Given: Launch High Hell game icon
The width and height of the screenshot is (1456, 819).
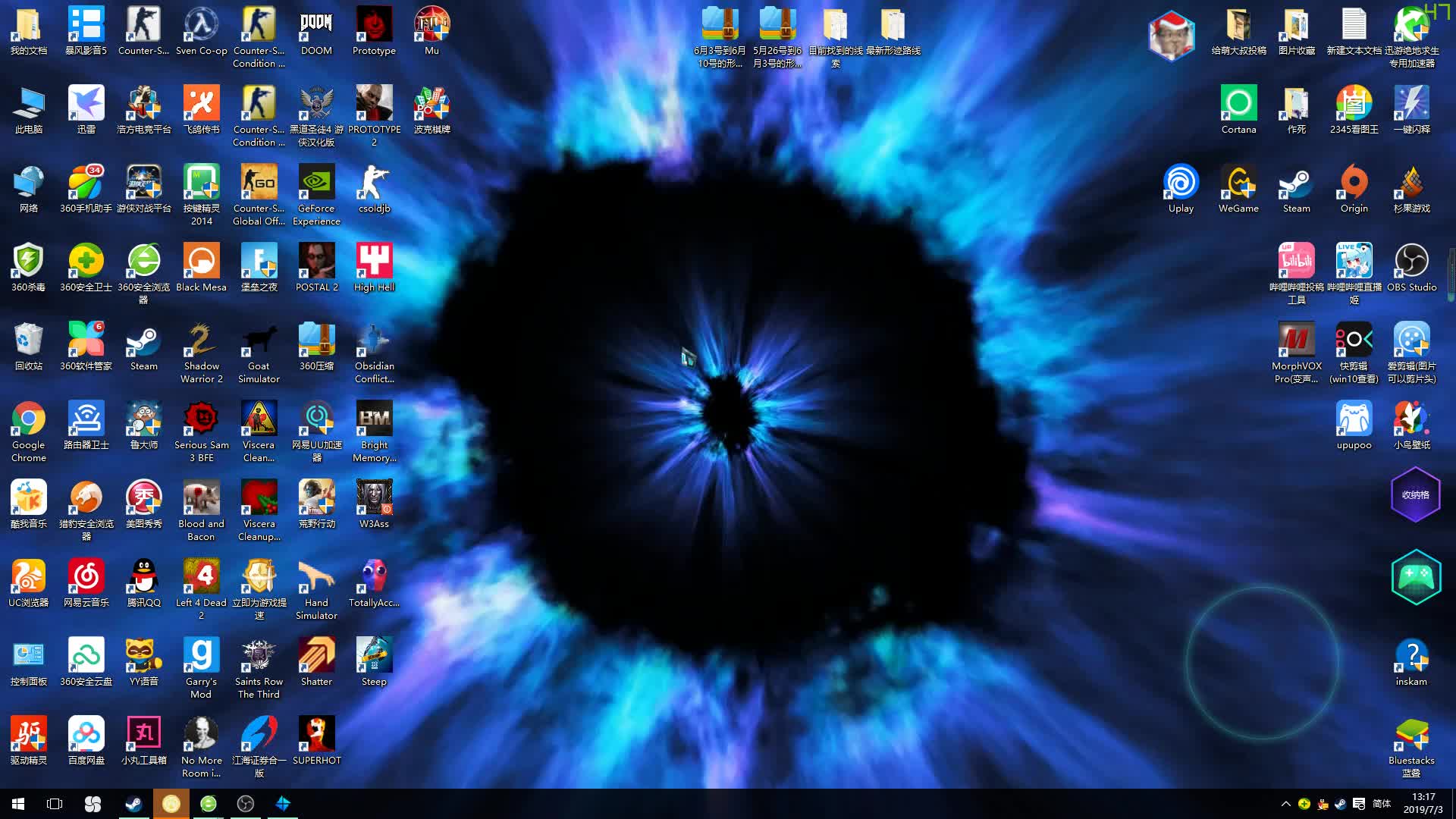Looking at the screenshot, I should click(x=374, y=268).
